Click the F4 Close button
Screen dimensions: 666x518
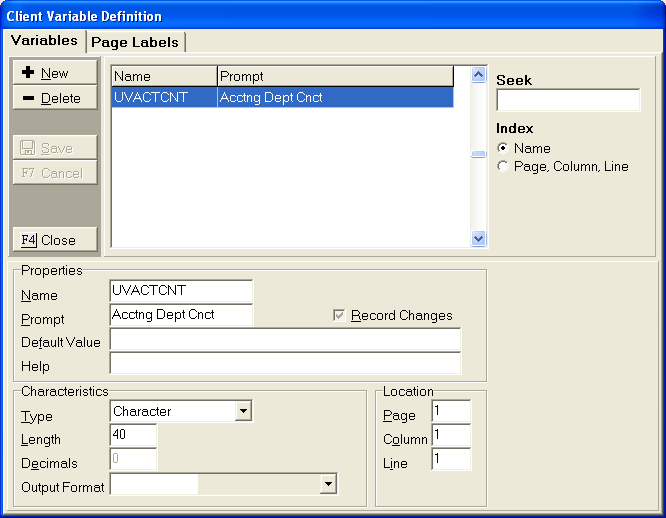(x=54, y=240)
